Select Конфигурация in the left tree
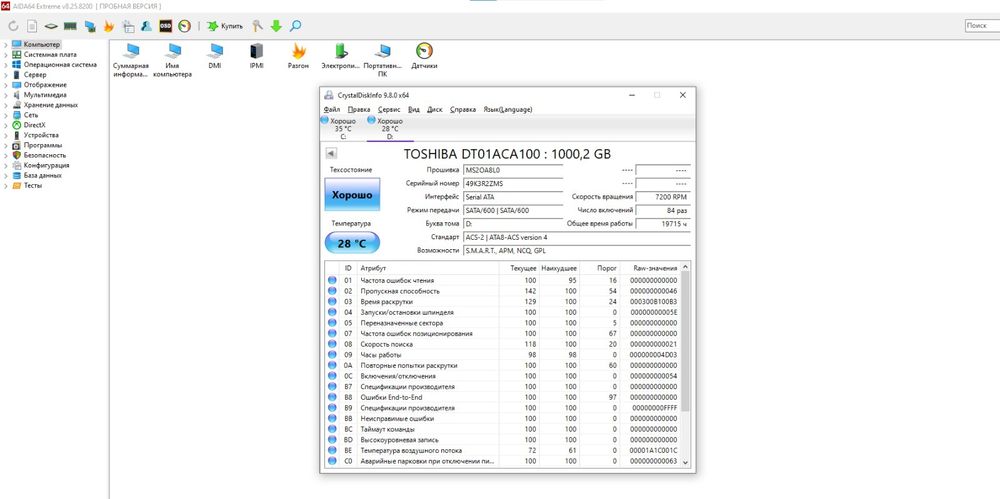Viewport: 1000px width, 499px height. [x=46, y=165]
